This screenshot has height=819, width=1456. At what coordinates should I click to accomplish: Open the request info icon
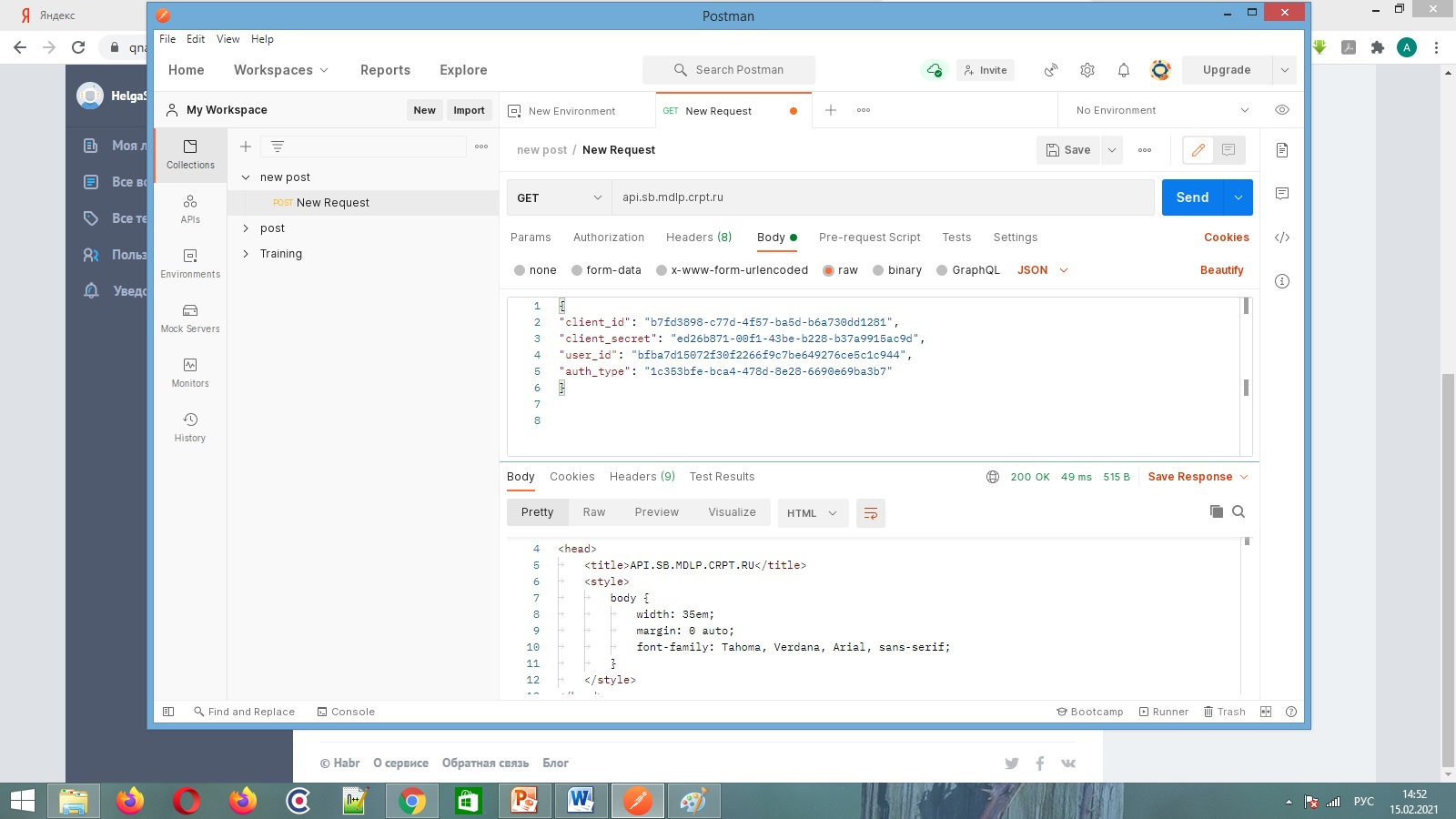click(x=1282, y=281)
